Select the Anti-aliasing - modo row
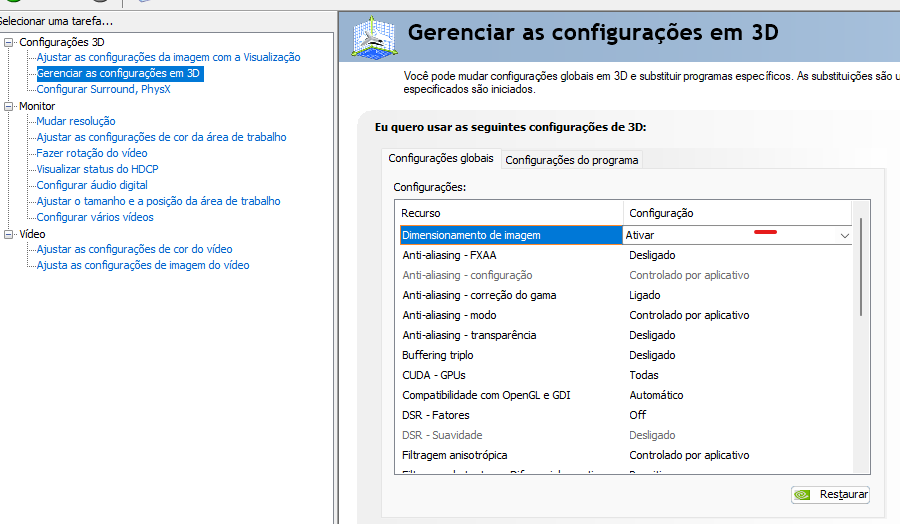Image resolution: width=900 pixels, height=524 pixels. (x=626, y=315)
